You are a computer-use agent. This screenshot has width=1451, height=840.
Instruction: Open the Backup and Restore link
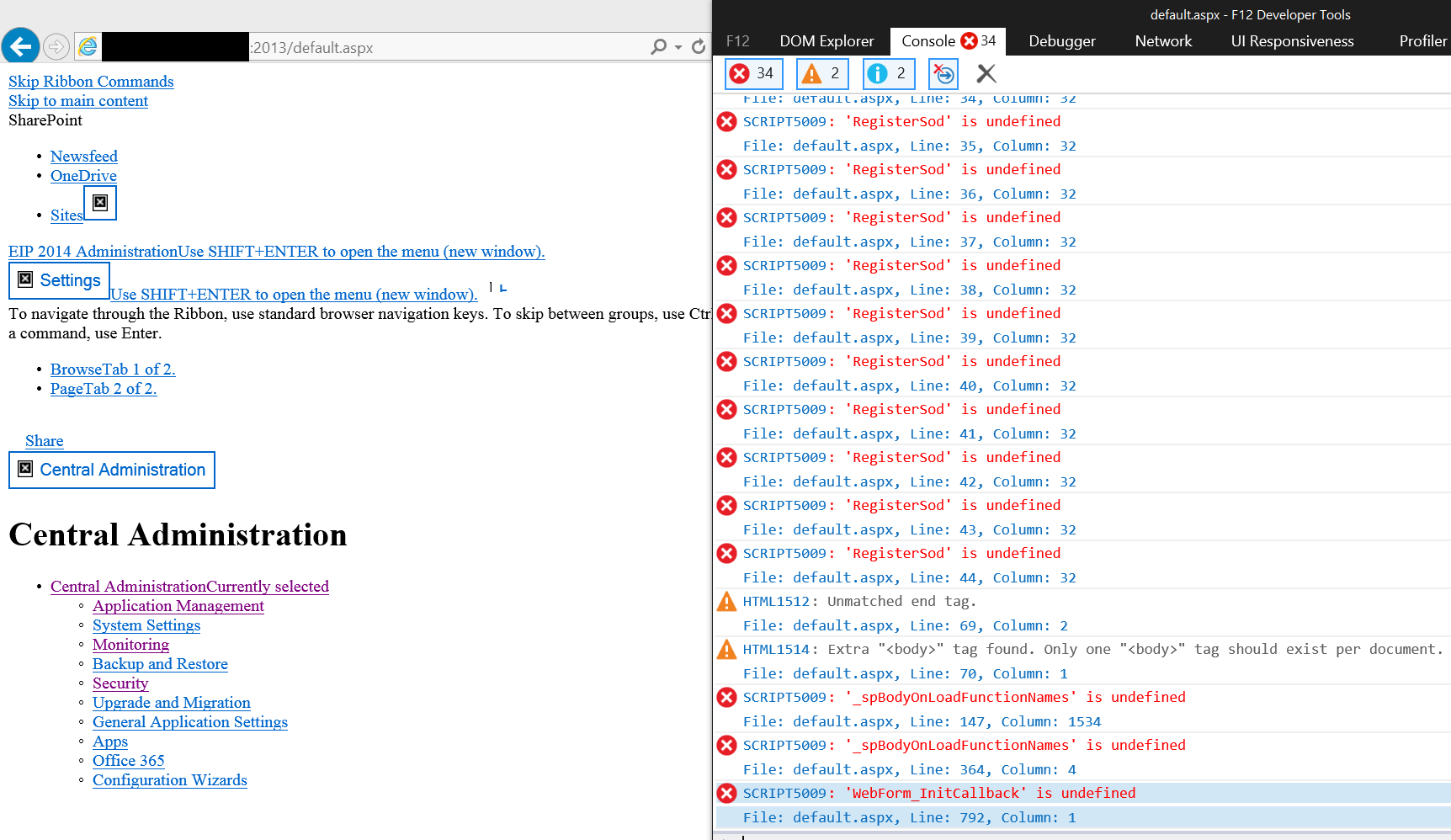click(x=160, y=664)
